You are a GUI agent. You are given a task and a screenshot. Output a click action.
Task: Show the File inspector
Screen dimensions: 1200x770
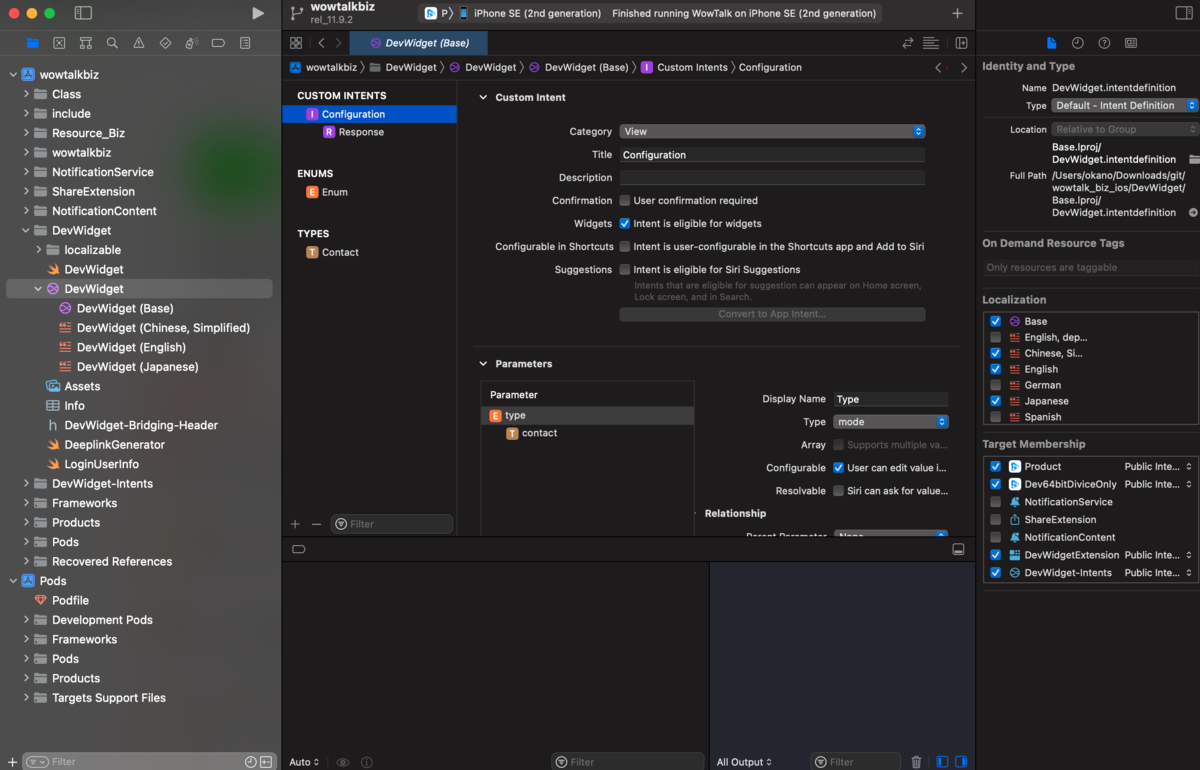tap(1051, 43)
